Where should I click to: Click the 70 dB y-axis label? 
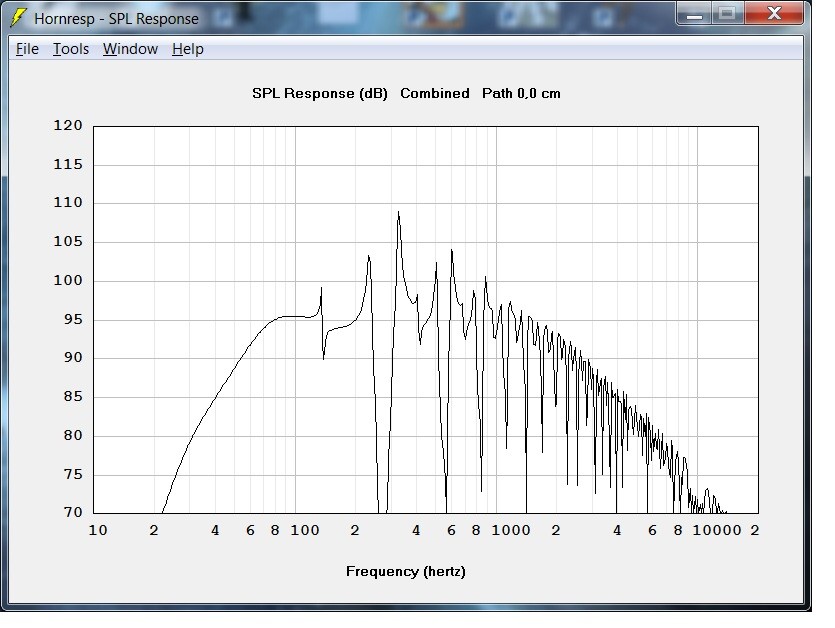(73, 512)
